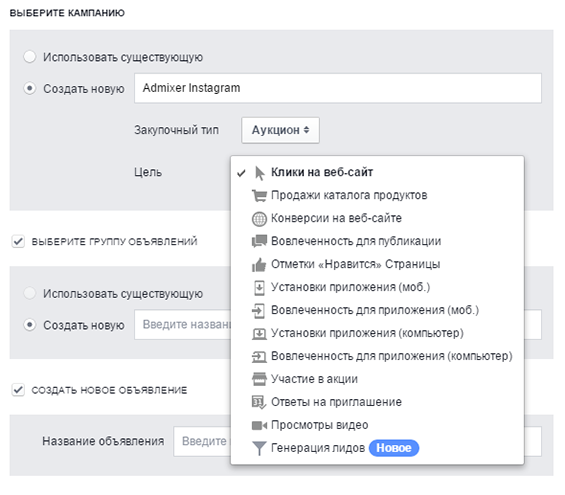Click the cursor icon beside Клики на веб-сайт
The width and height of the screenshot is (565, 495).
[259, 173]
